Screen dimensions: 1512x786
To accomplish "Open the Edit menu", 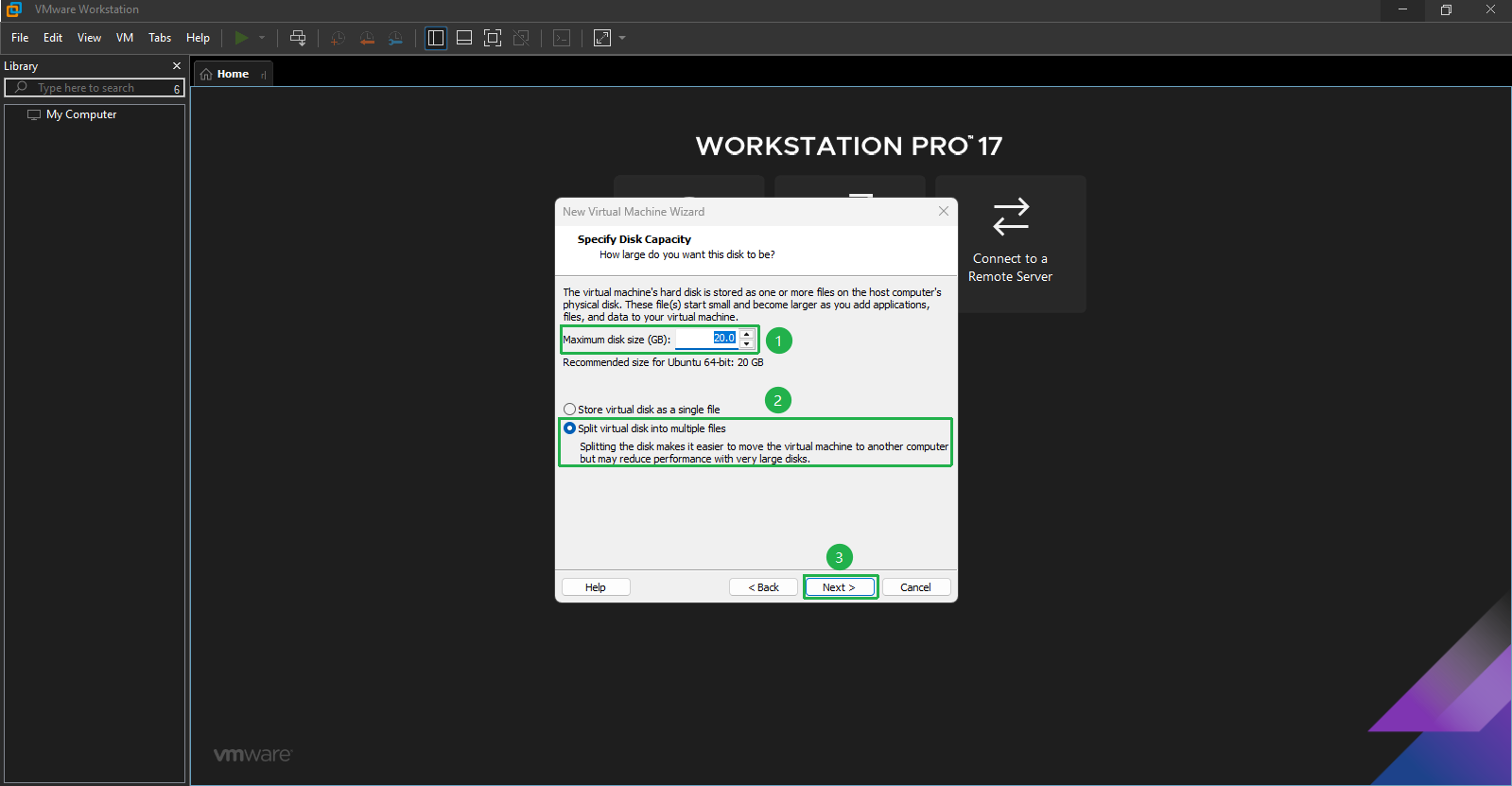I will point(53,38).
